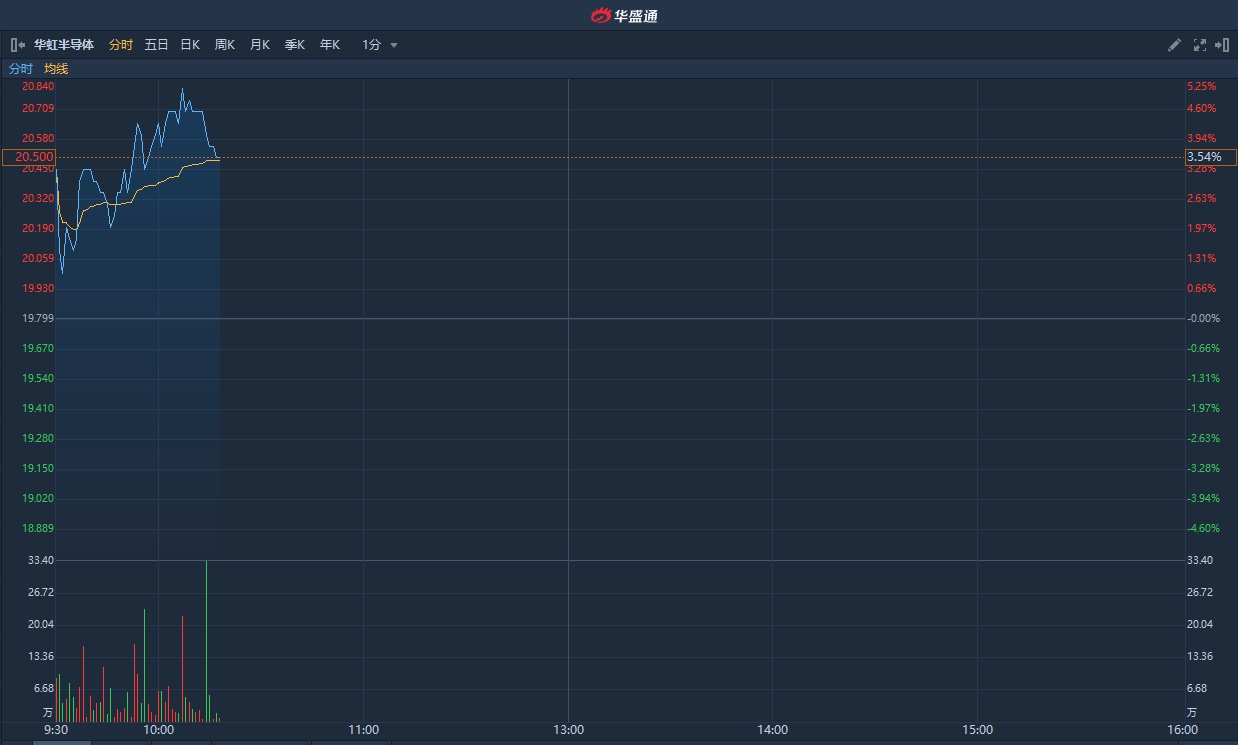Switch to the 周K weekly candlestick tab
The width and height of the screenshot is (1238, 745).
pos(225,45)
